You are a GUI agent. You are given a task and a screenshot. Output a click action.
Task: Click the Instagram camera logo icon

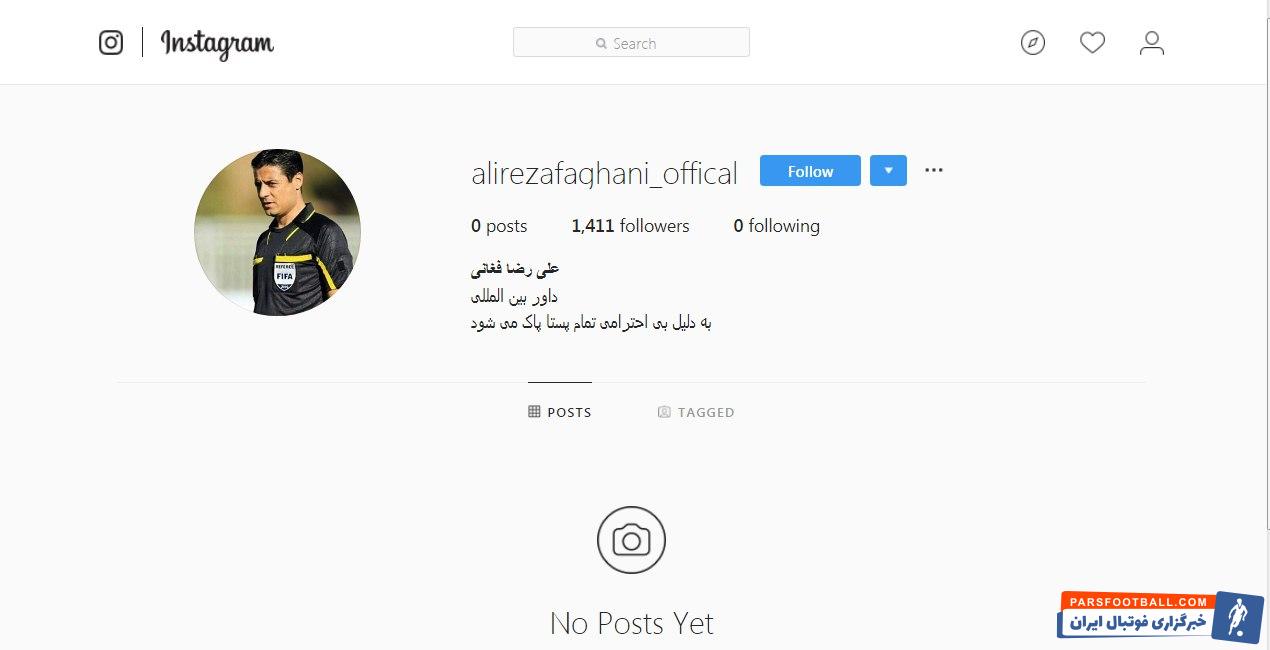pyautogui.click(x=111, y=43)
